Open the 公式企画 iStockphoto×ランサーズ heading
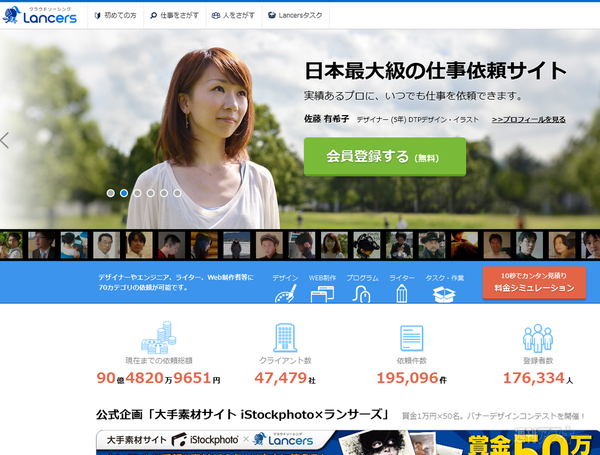The width and height of the screenshot is (600, 455). 243,414
